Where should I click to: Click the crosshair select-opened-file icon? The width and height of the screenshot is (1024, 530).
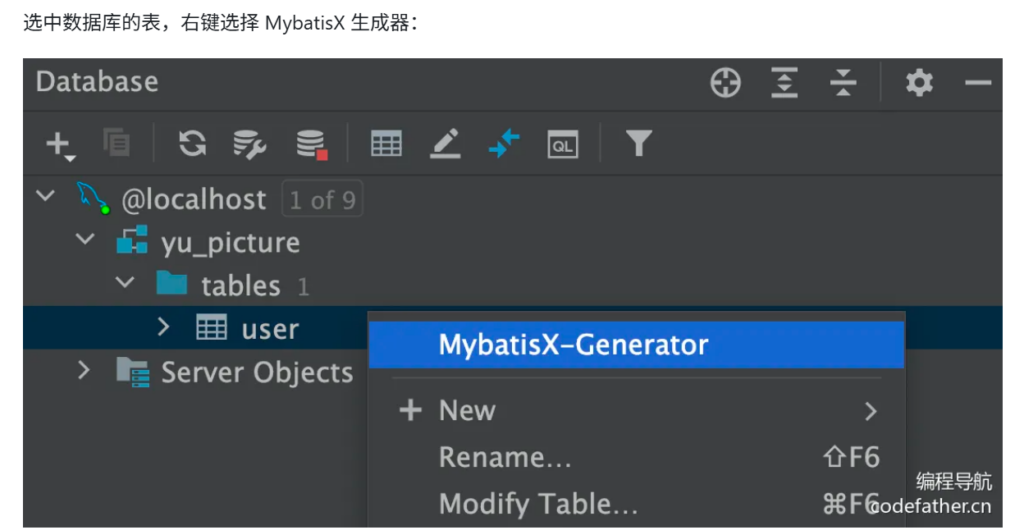coord(726,83)
